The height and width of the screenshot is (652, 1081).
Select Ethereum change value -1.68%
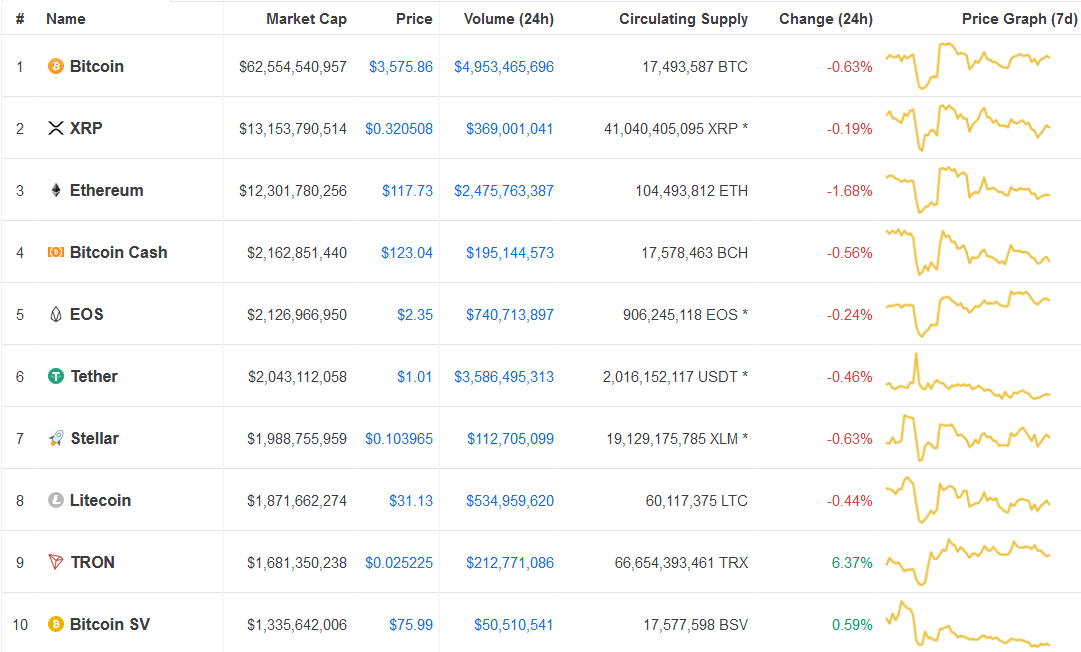coord(850,191)
